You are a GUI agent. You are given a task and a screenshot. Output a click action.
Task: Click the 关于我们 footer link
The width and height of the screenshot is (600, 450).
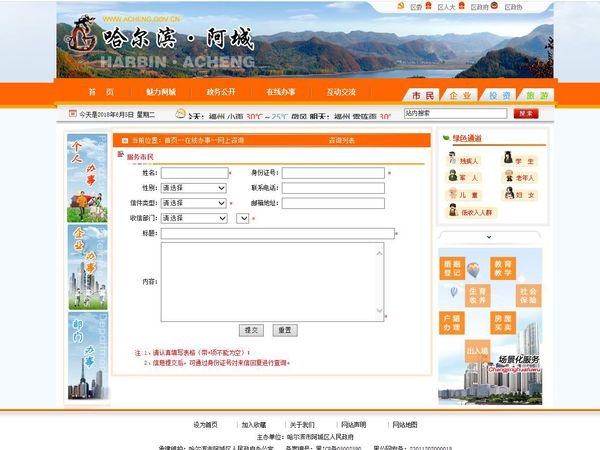point(302,424)
